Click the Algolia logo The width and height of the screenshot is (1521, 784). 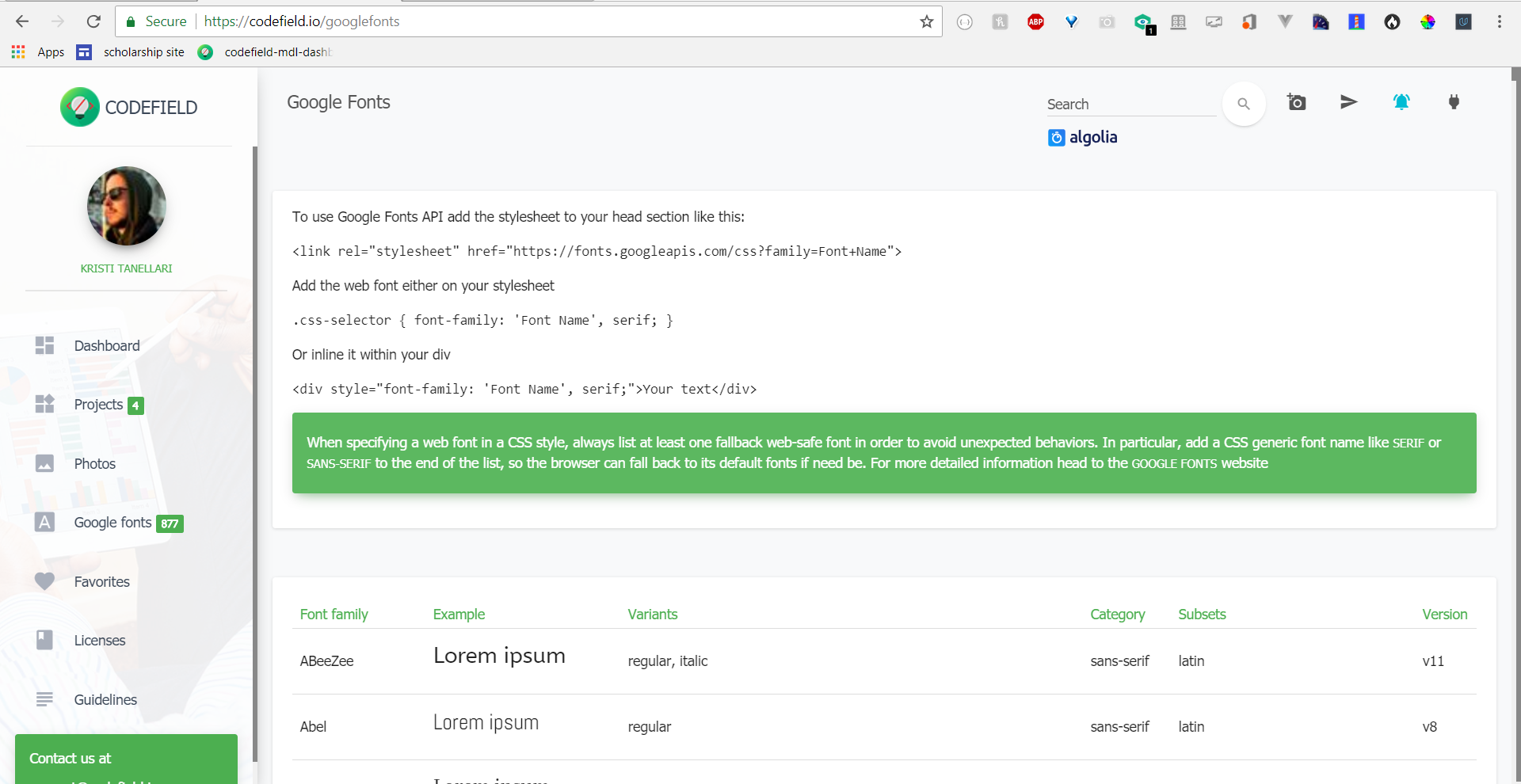1082,137
